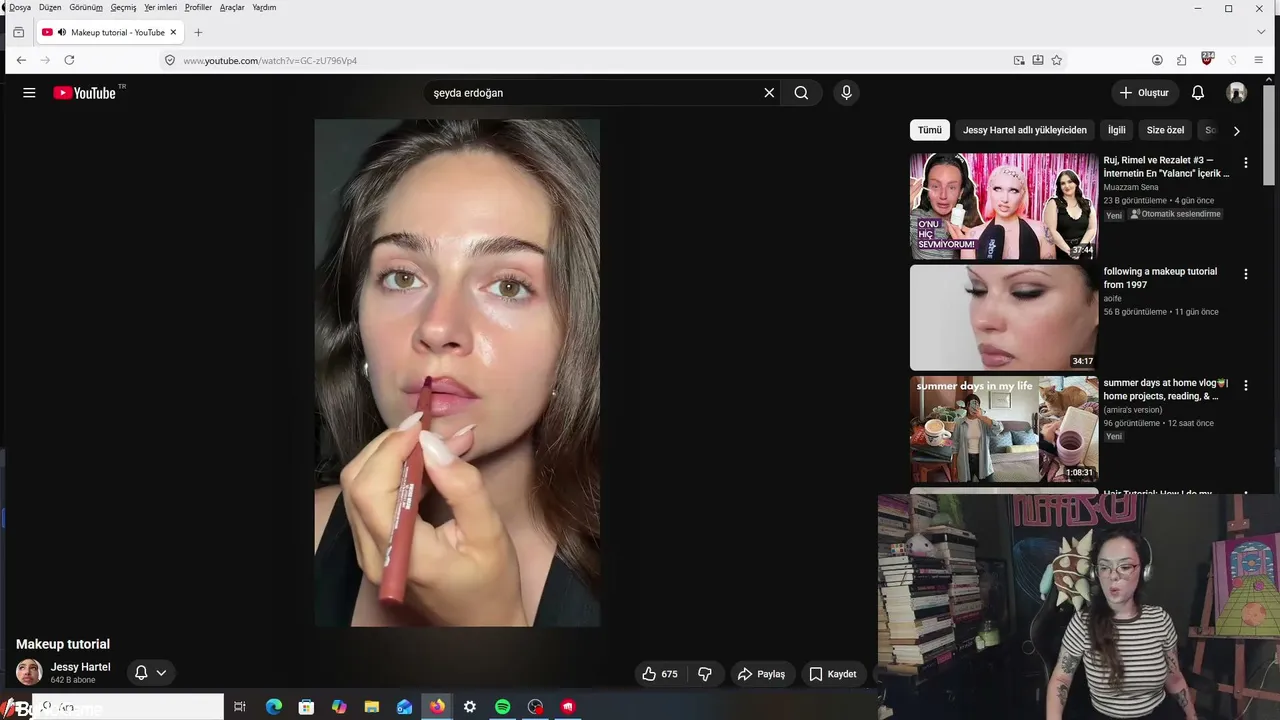Select the Size özel filter chip
The image size is (1280, 720).
pyautogui.click(x=1165, y=130)
